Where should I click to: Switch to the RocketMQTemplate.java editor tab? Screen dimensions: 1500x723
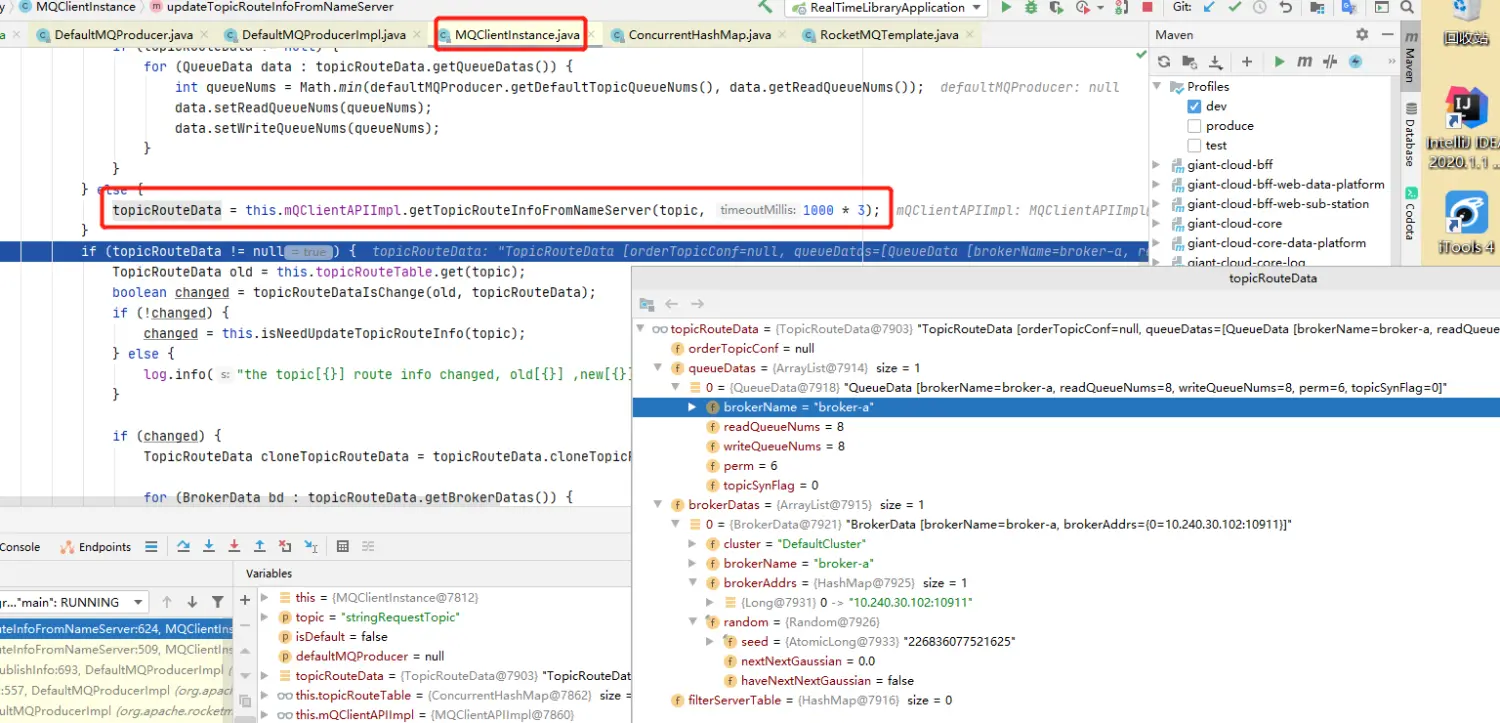click(x=888, y=35)
